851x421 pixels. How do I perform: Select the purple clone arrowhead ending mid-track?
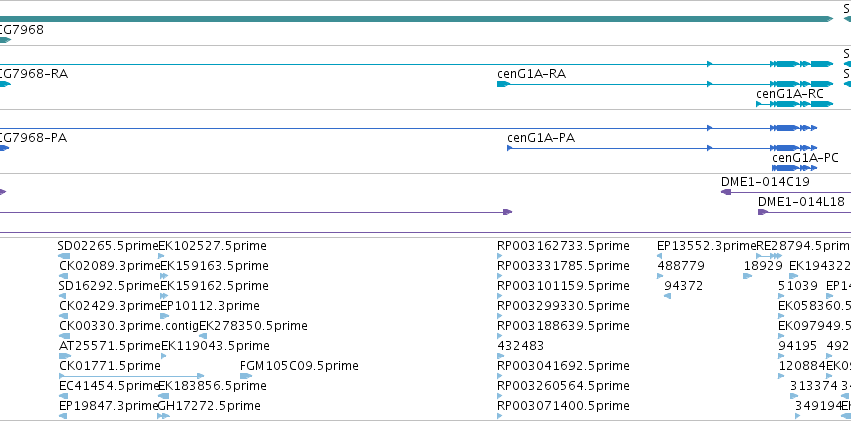click(x=507, y=212)
